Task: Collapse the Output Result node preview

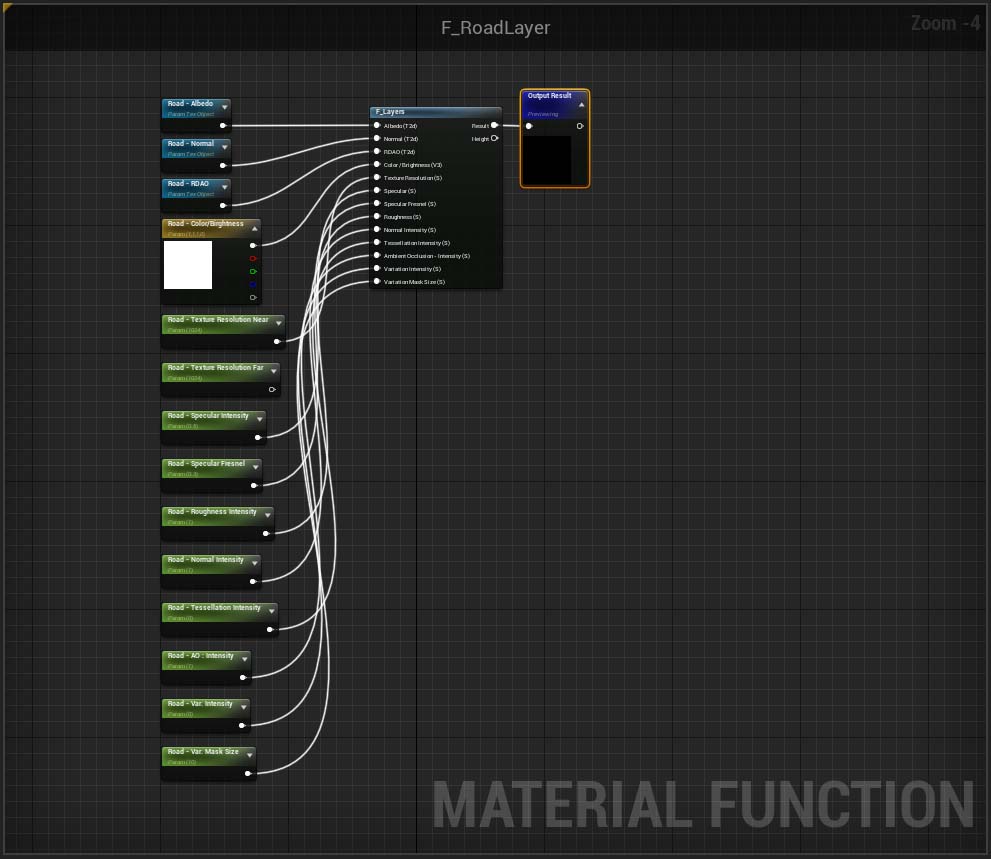Action: coord(581,104)
